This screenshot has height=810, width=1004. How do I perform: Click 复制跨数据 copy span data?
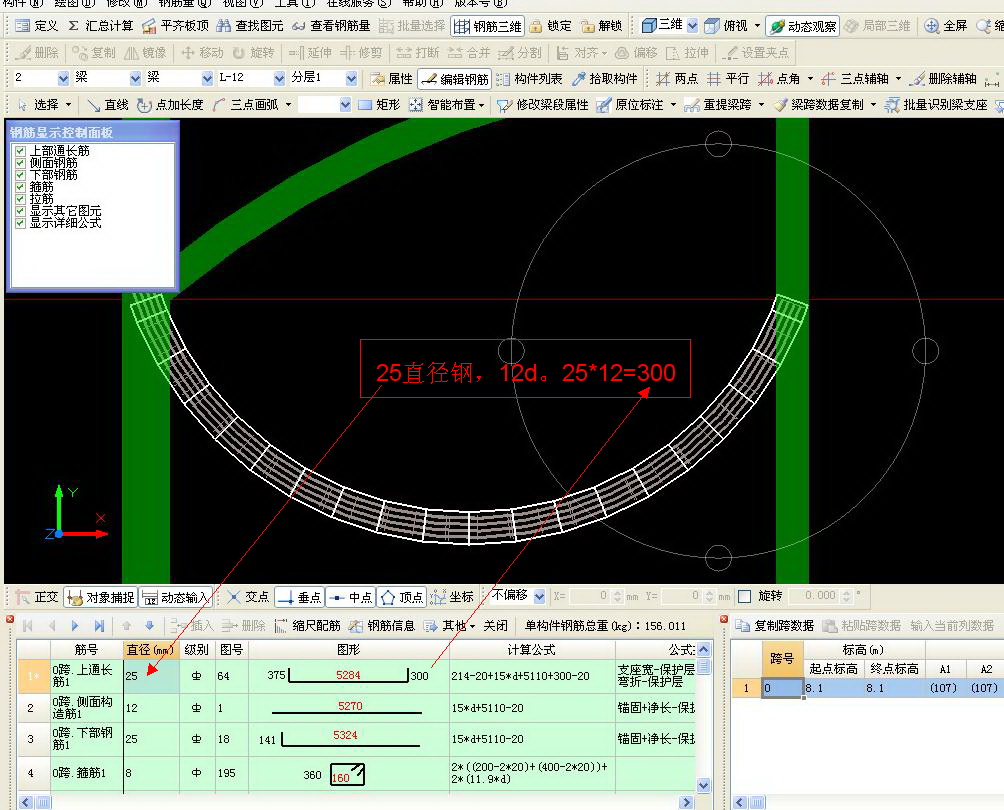(x=775, y=626)
